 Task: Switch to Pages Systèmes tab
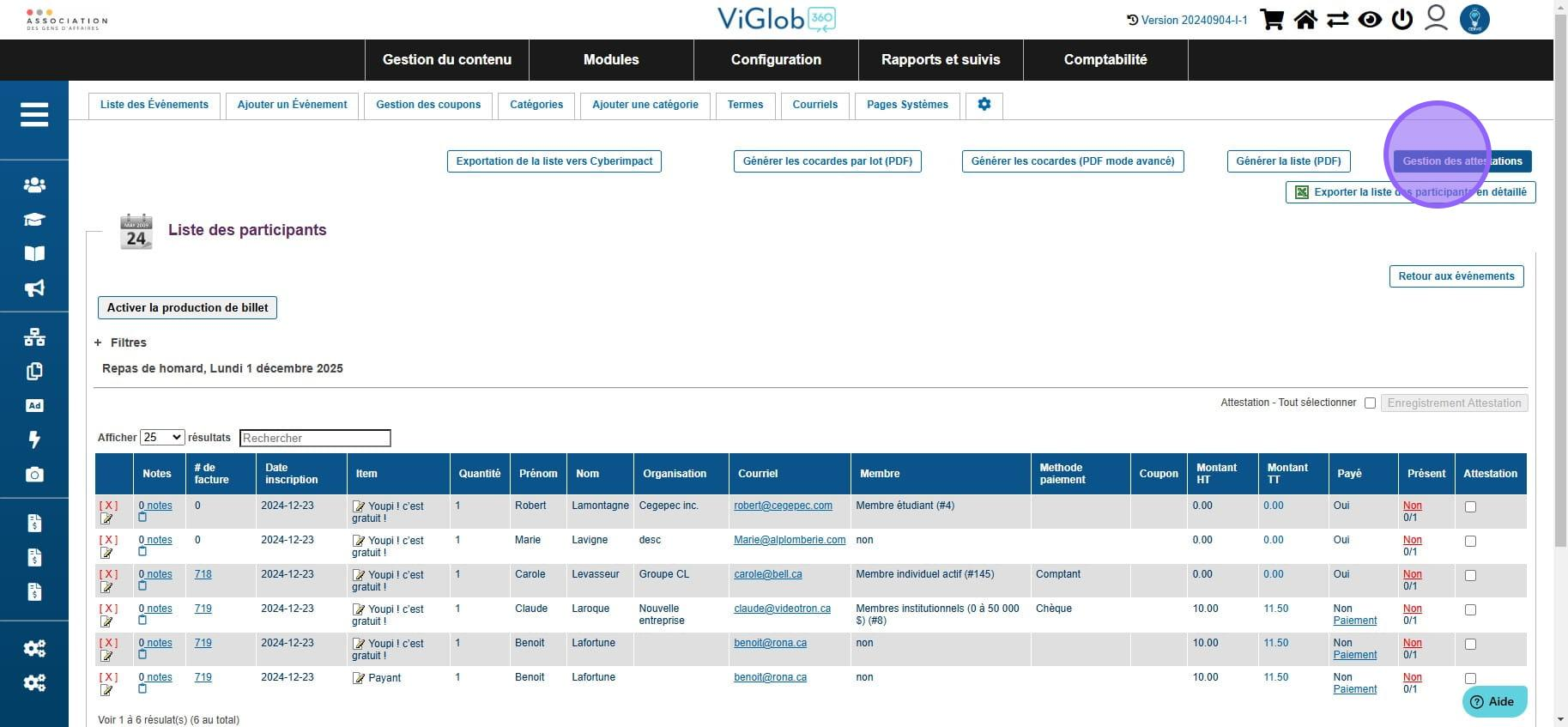[x=907, y=105]
